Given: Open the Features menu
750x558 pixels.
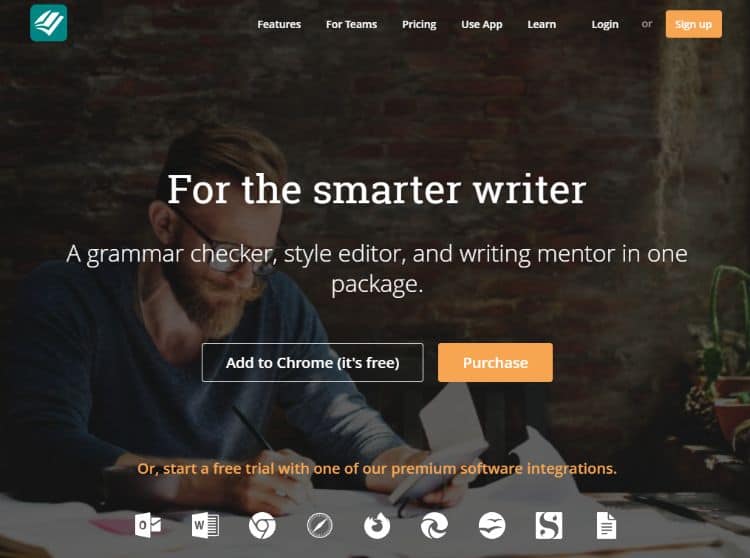Looking at the screenshot, I should [279, 24].
